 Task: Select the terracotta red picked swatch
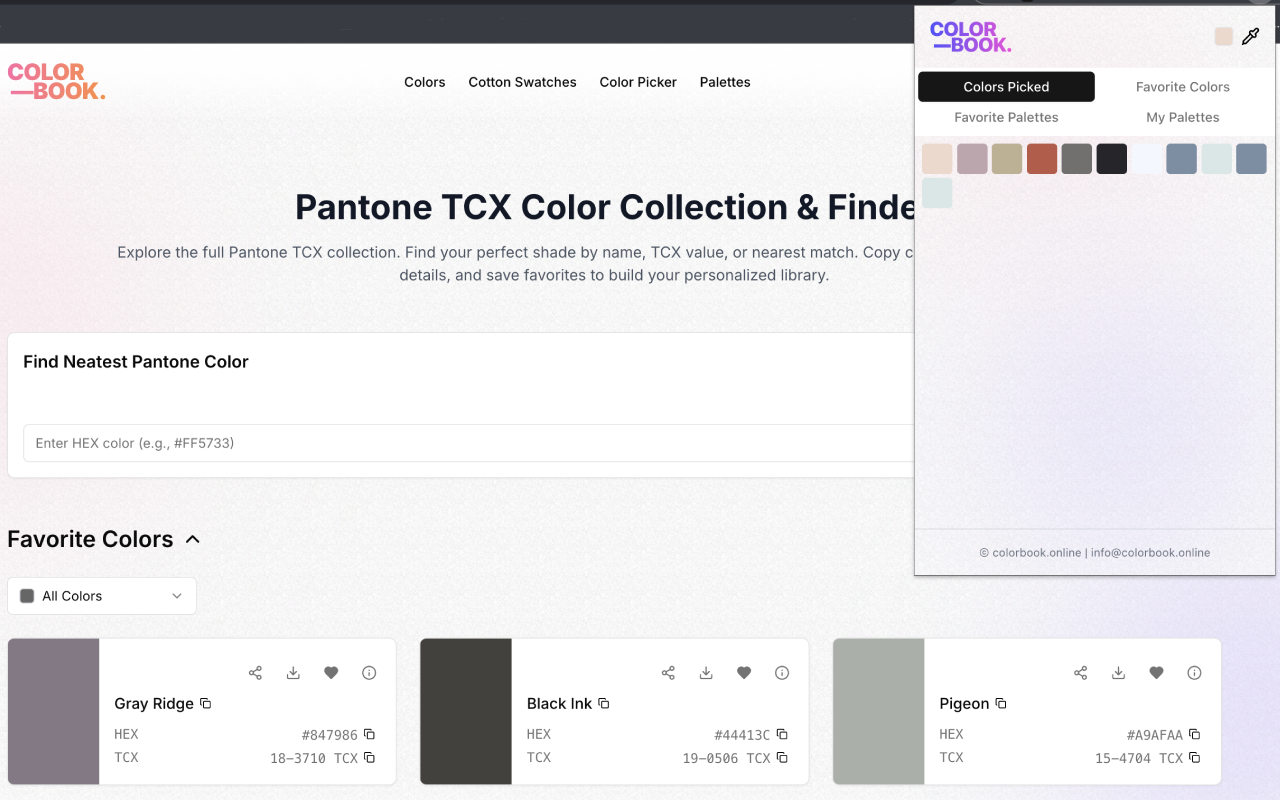pos(1042,159)
